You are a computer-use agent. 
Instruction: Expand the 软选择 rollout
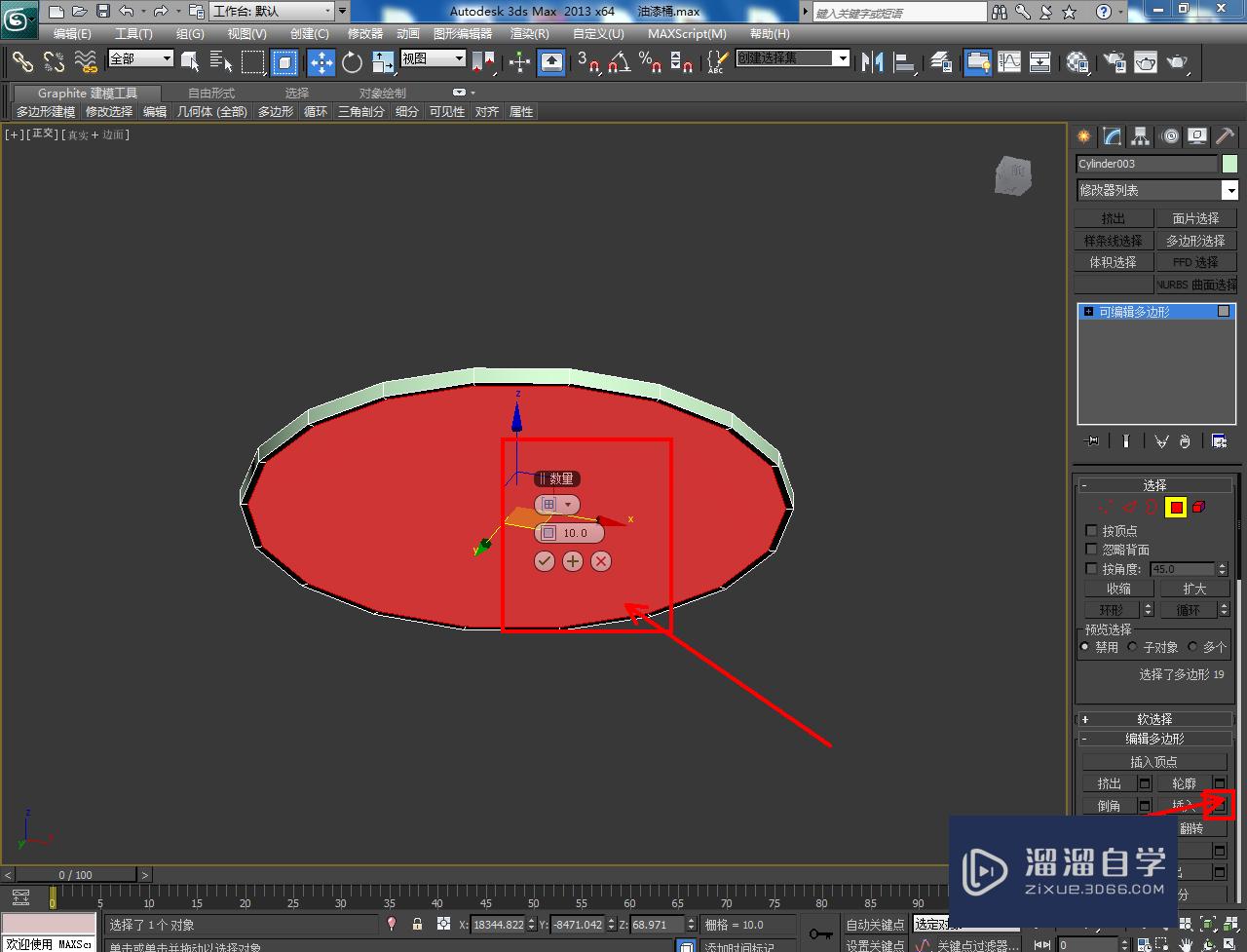pos(1154,719)
